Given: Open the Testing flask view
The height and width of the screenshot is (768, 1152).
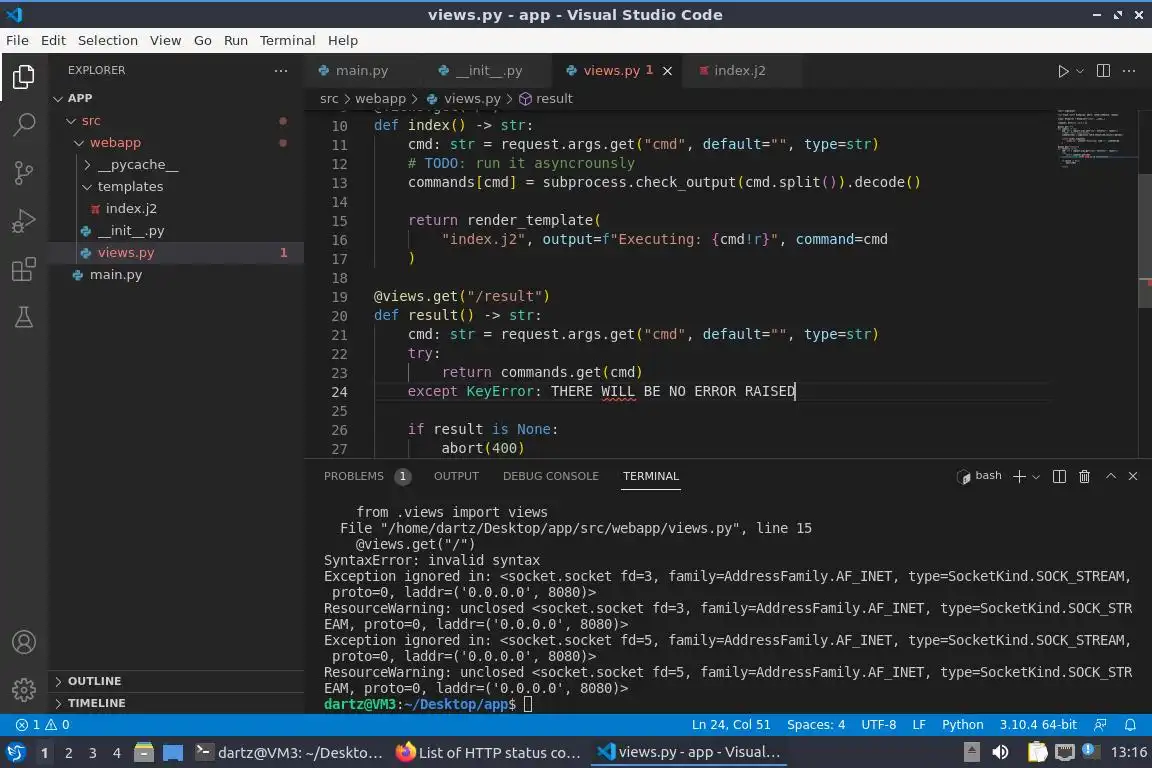Looking at the screenshot, I should pyautogui.click(x=24, y=317).
